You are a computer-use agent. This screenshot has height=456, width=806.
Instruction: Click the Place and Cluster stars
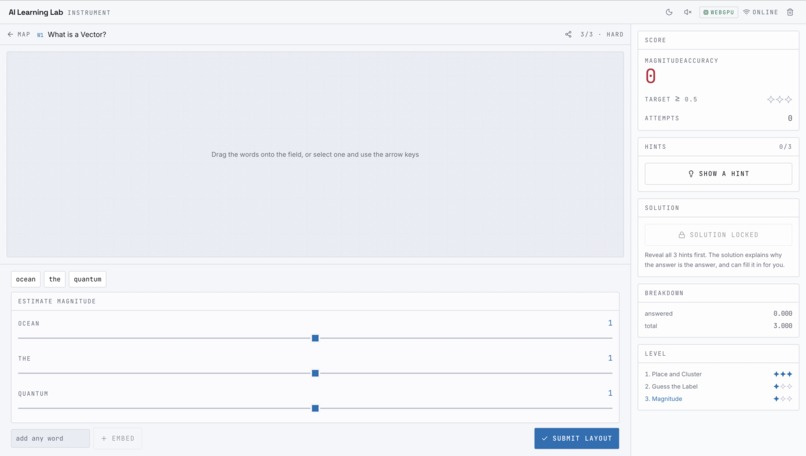783,374
